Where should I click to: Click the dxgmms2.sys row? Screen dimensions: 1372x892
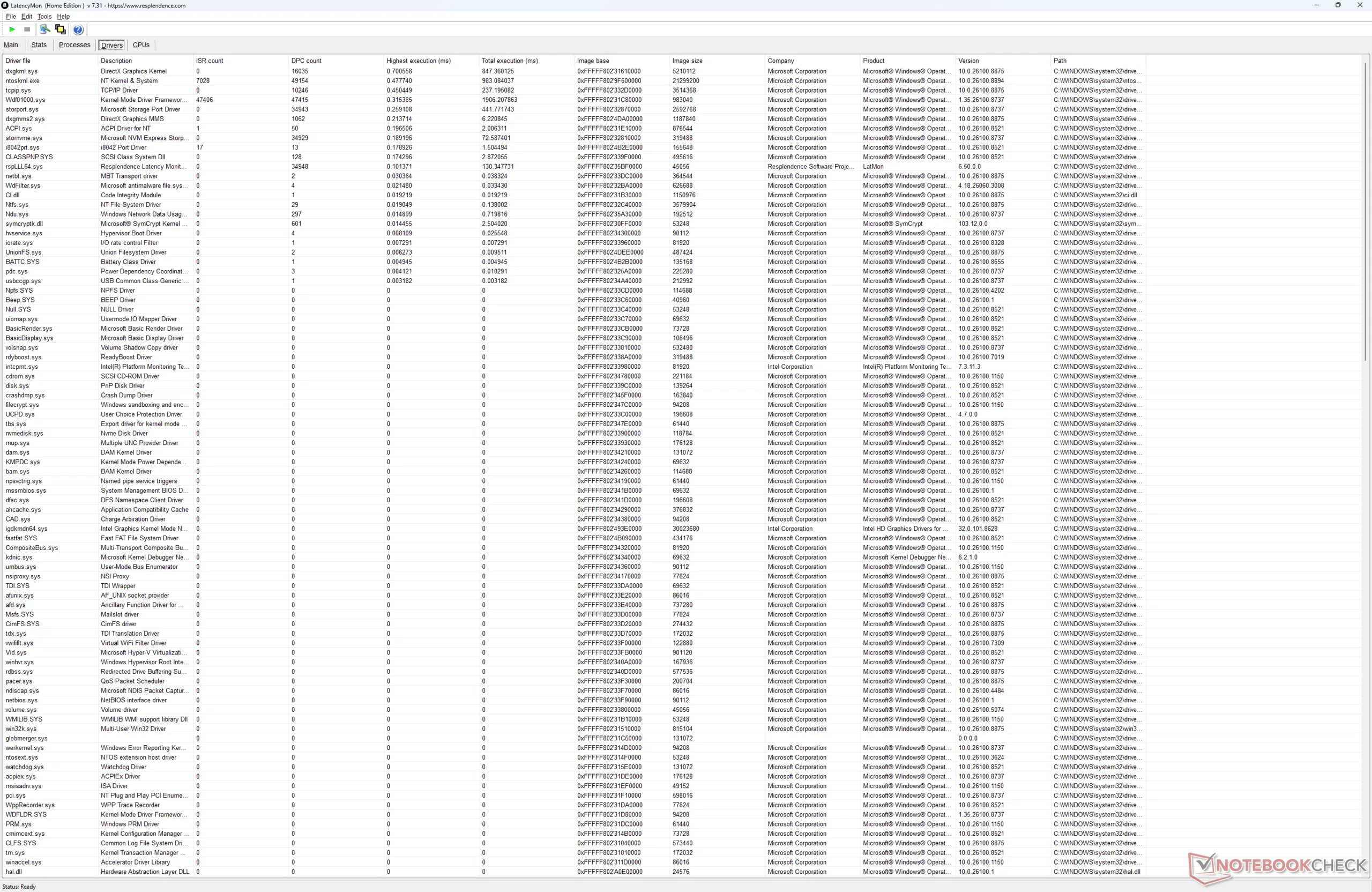click(574, 119)
